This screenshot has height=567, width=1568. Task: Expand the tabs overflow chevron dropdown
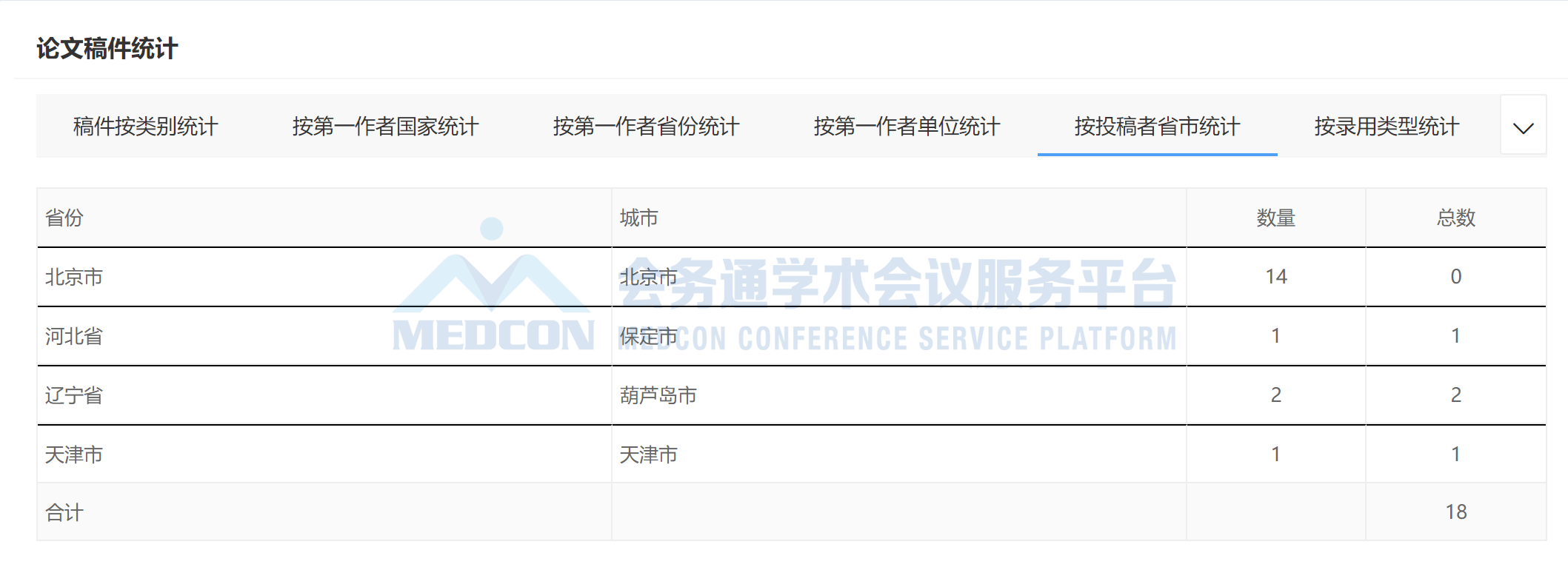(x=1523, y=126)
